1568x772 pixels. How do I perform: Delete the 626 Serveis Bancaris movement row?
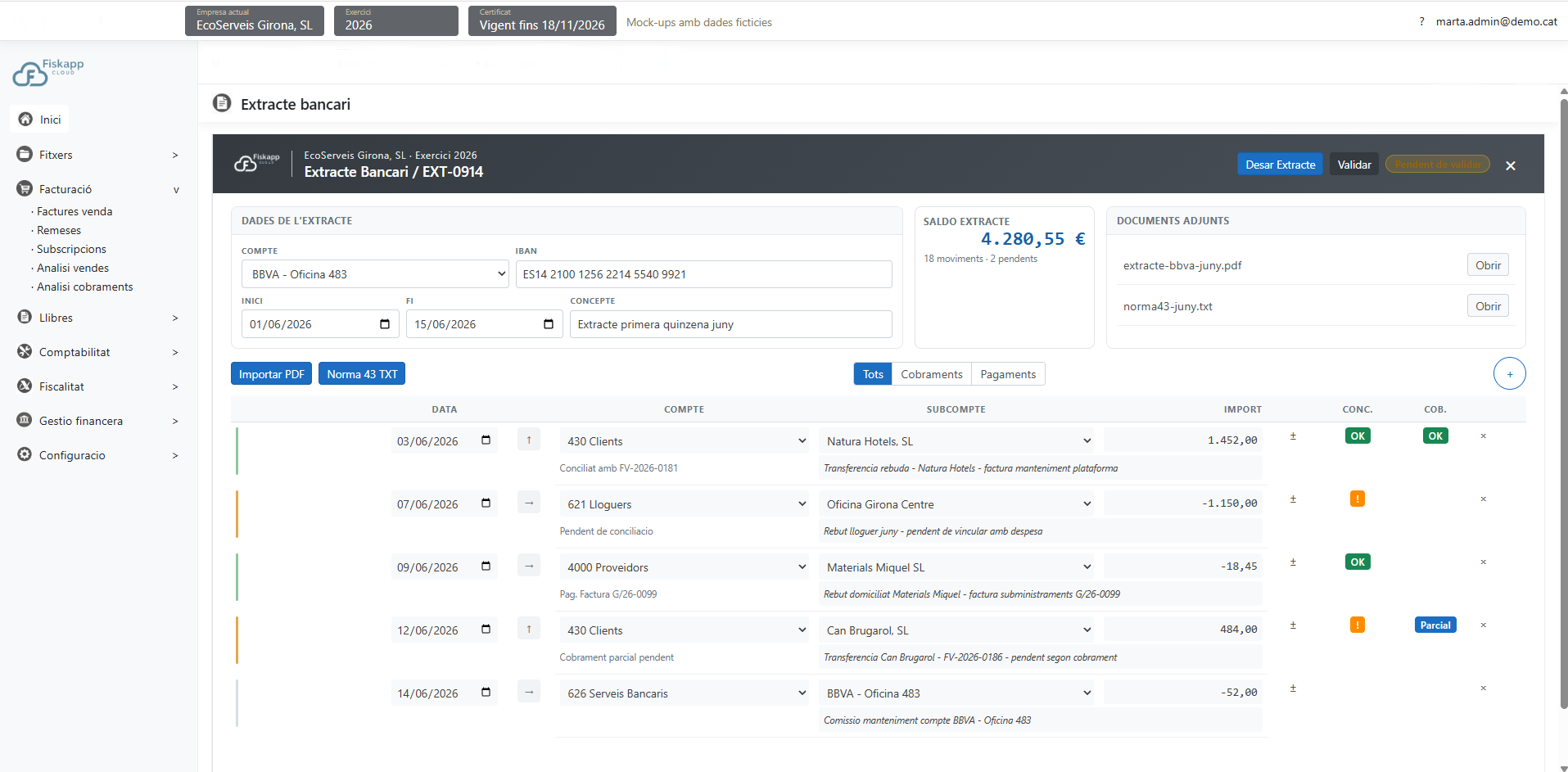[x=1483, y=688]
